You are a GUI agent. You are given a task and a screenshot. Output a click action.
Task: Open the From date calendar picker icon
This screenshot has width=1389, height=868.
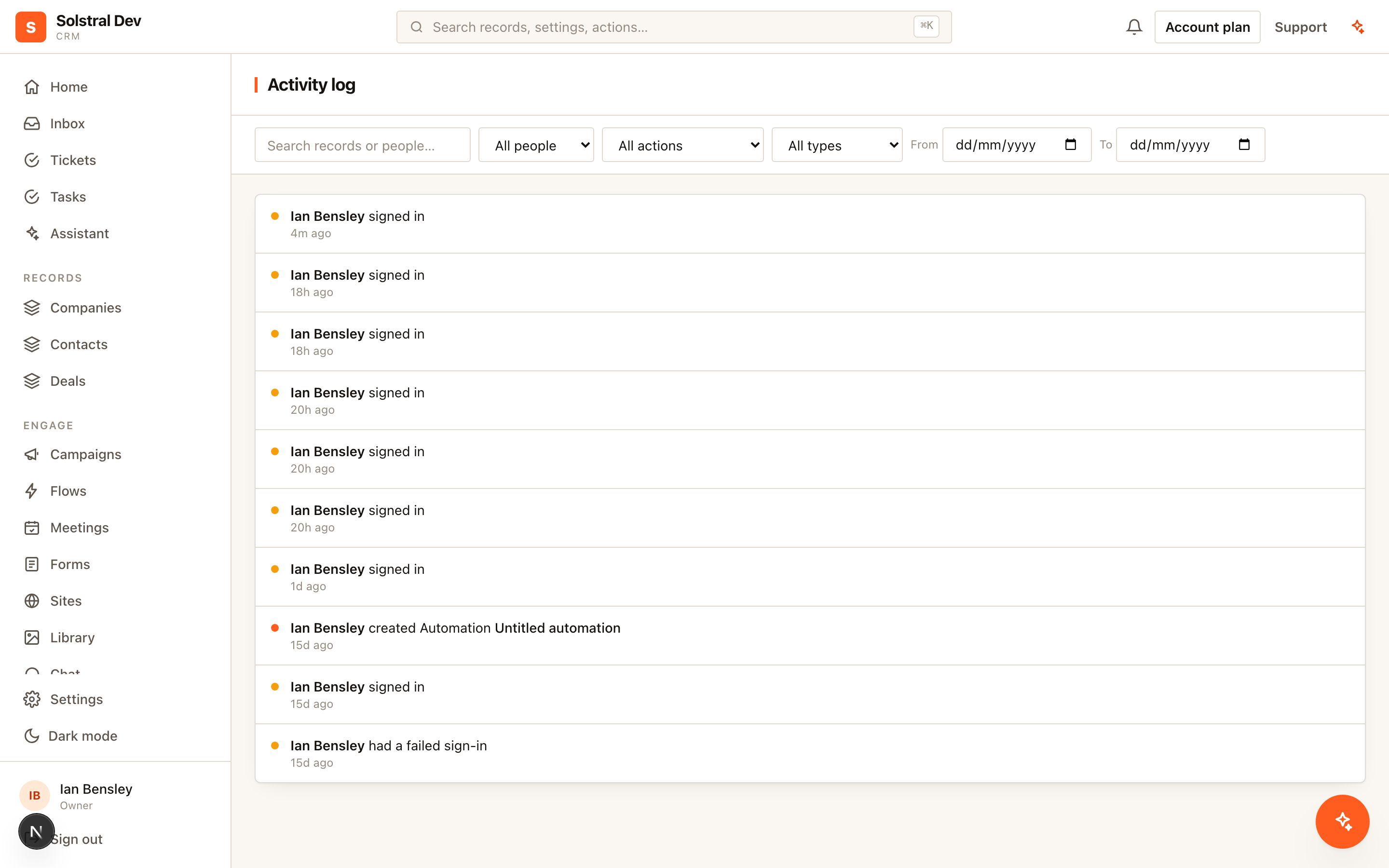point(1071,145)
